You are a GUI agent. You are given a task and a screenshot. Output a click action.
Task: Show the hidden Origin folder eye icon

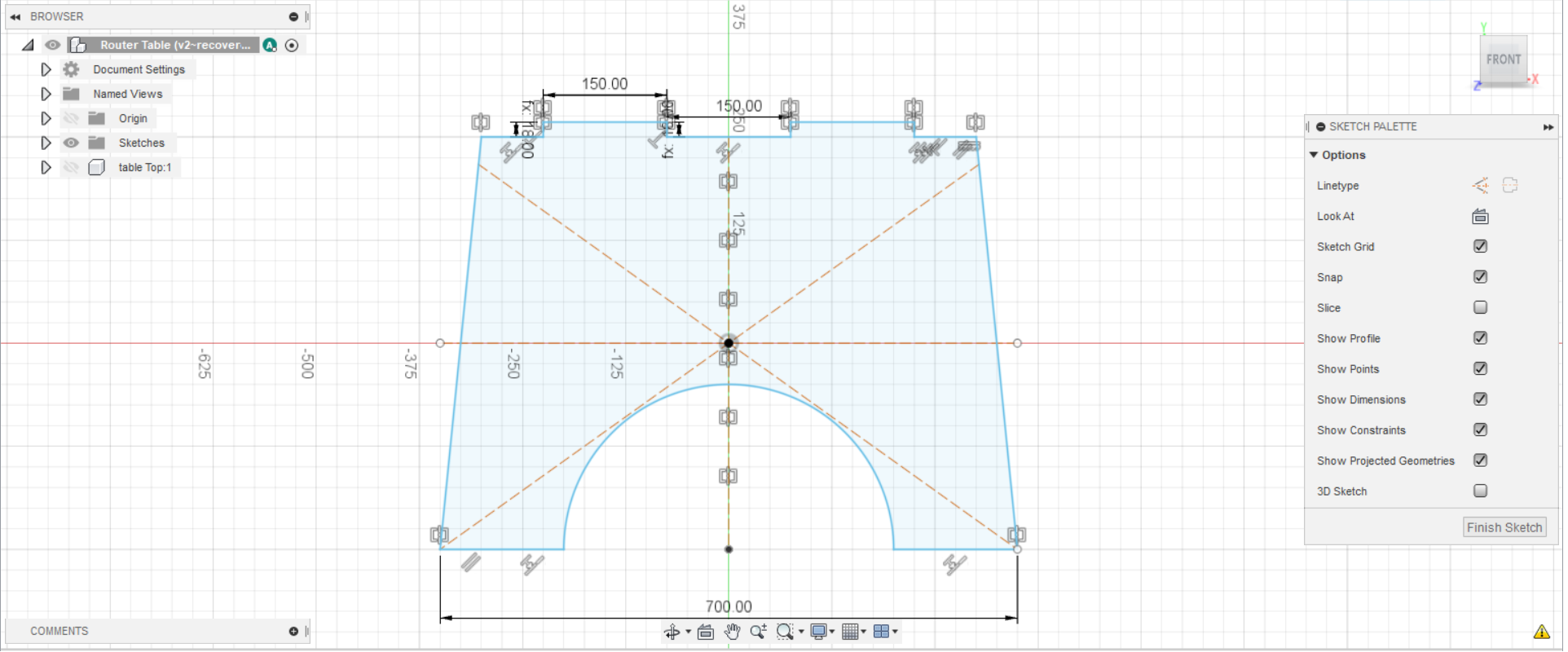(x=72, y=119)
